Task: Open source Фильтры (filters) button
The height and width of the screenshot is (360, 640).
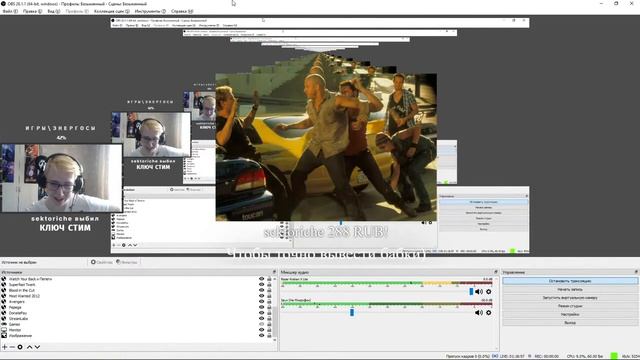Action: [127, 262]
